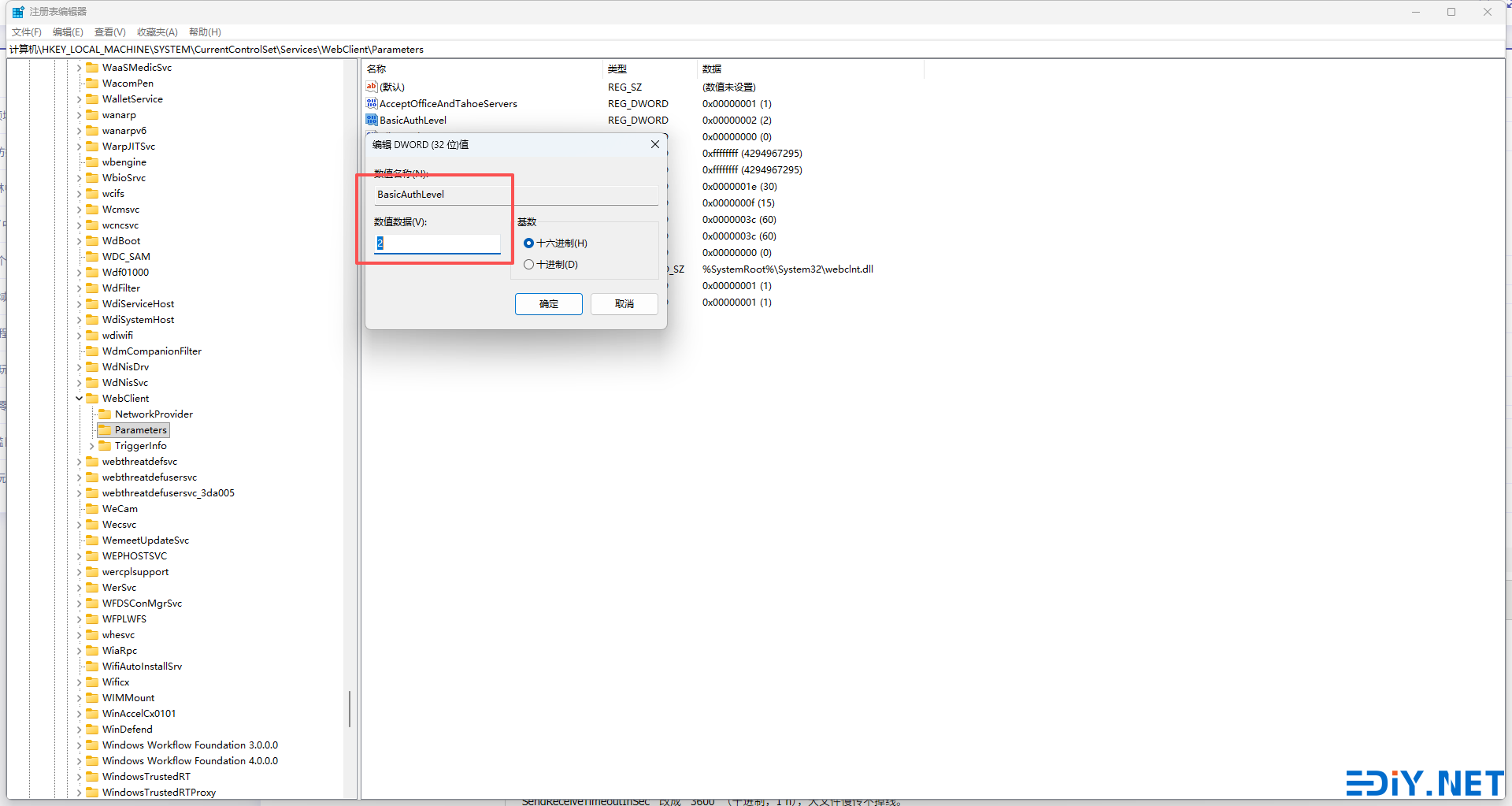Click the WinDefend folder icon
Viewport: 1512px width, 806px height.
(92, 729)
